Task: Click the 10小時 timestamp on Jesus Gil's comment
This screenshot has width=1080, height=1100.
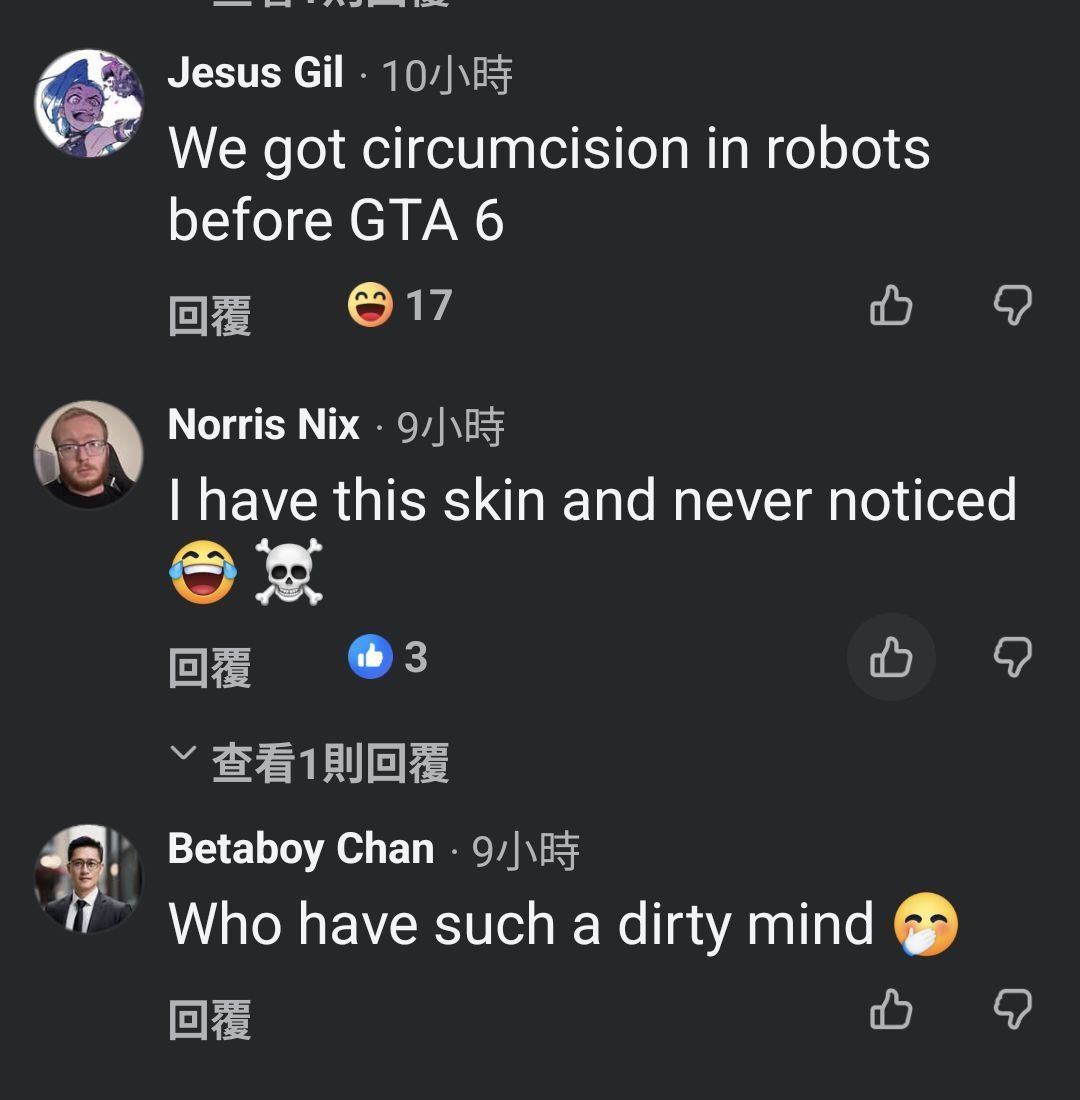Action: coord(447,75)
